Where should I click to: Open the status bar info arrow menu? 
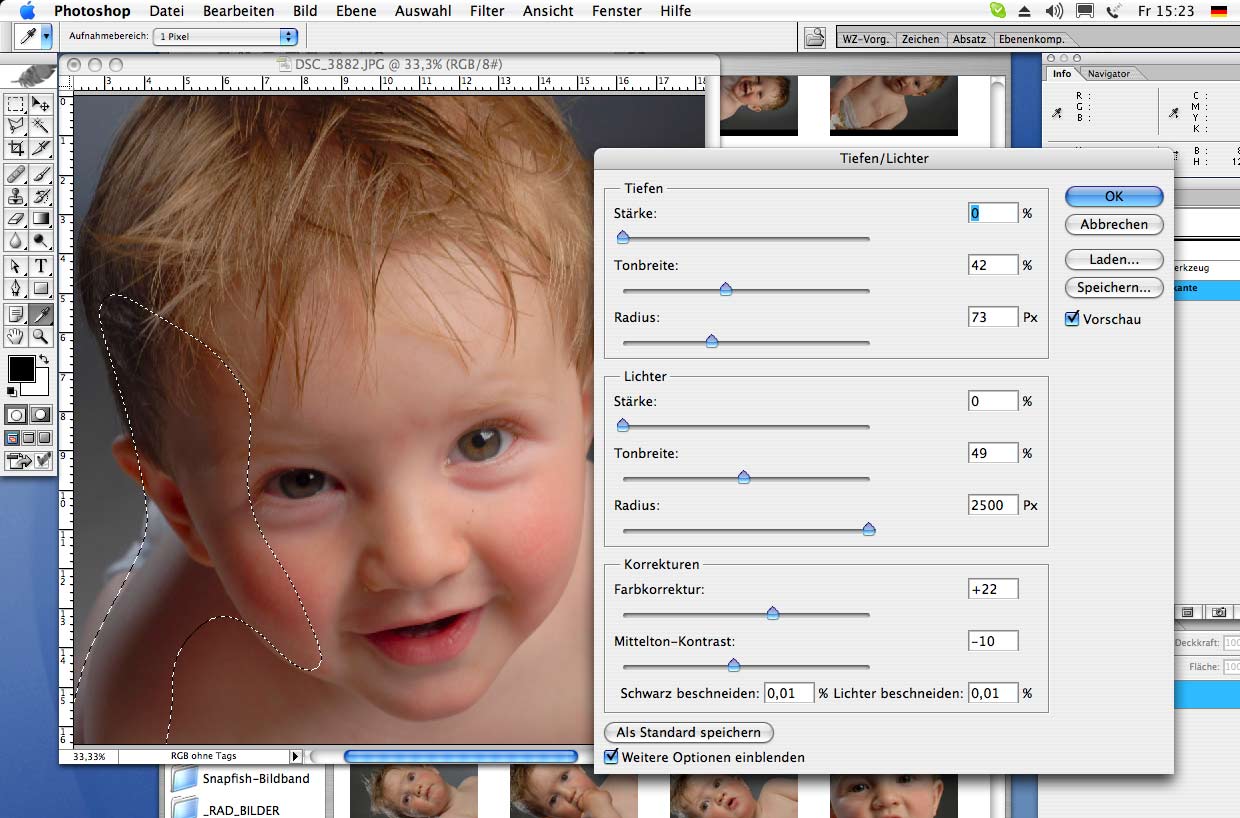(295, 757)
